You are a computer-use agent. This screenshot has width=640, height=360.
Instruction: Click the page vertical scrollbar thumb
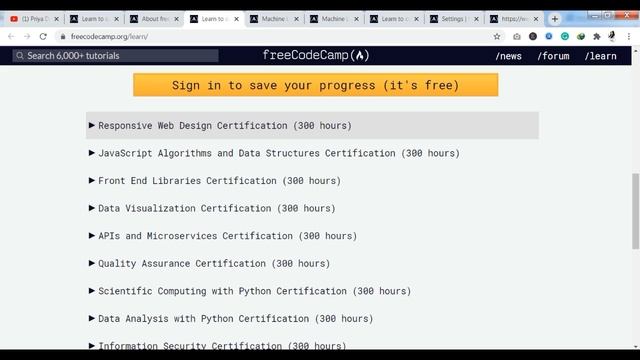pyautogui.click(x=636, y=211)
